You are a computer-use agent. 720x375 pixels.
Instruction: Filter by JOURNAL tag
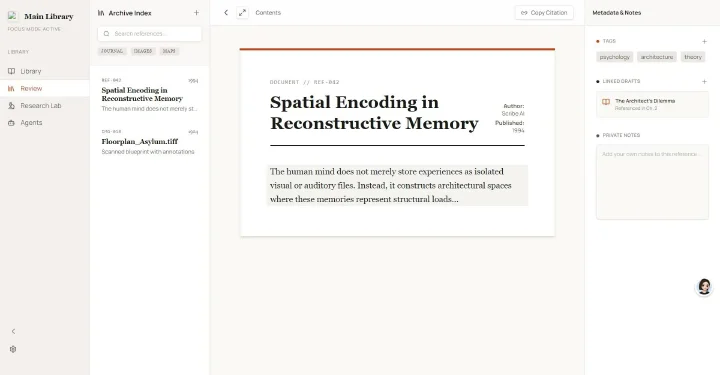pos(112,51)
